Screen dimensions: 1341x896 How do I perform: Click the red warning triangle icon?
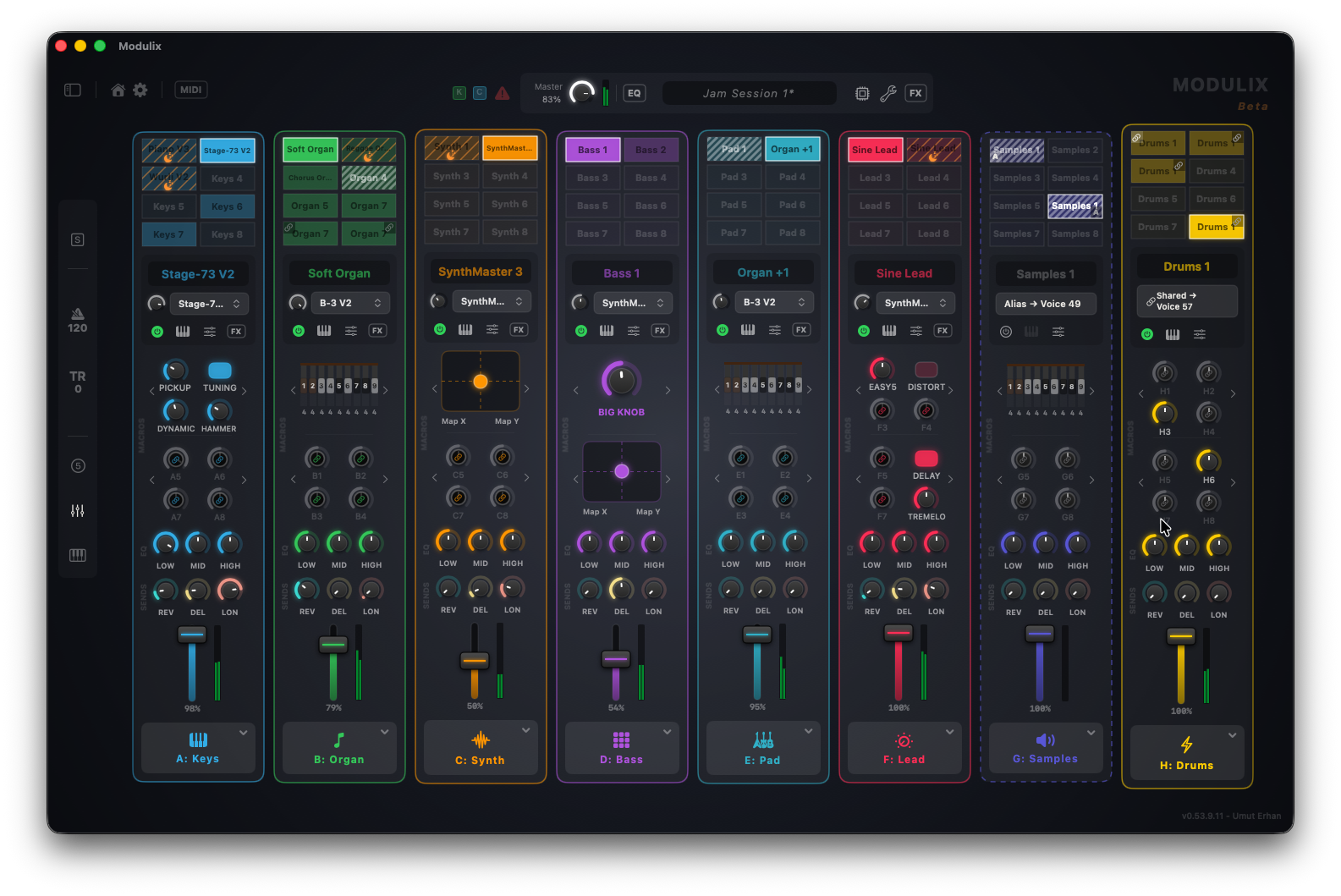pos(503,93)
